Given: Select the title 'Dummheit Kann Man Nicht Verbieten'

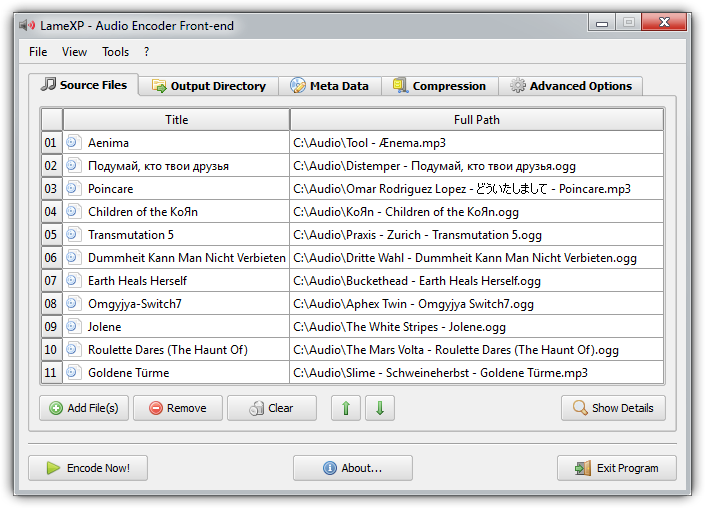Looking at the screenshot, I should 187,258.
